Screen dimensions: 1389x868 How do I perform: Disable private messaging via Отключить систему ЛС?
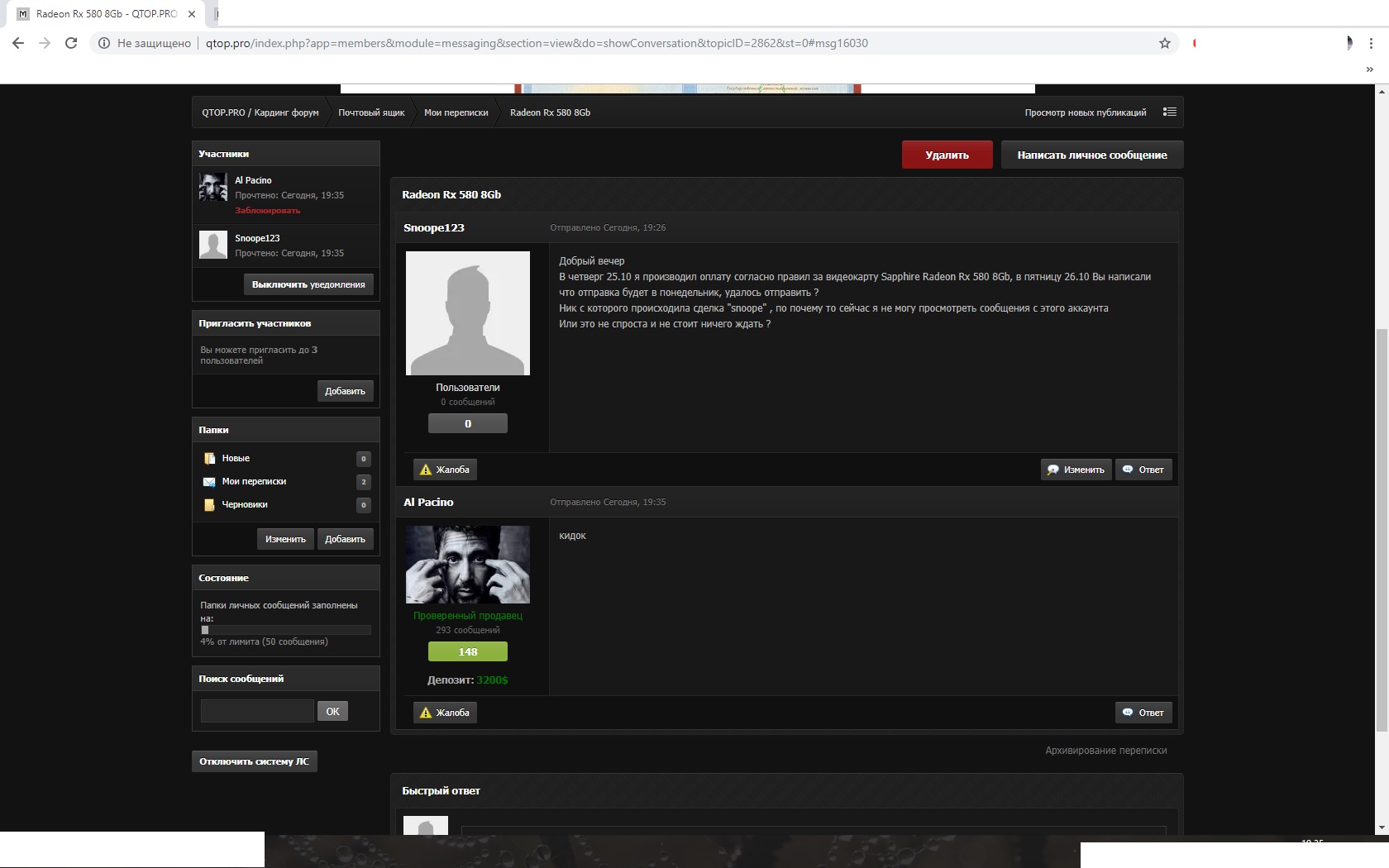point(254,761)
